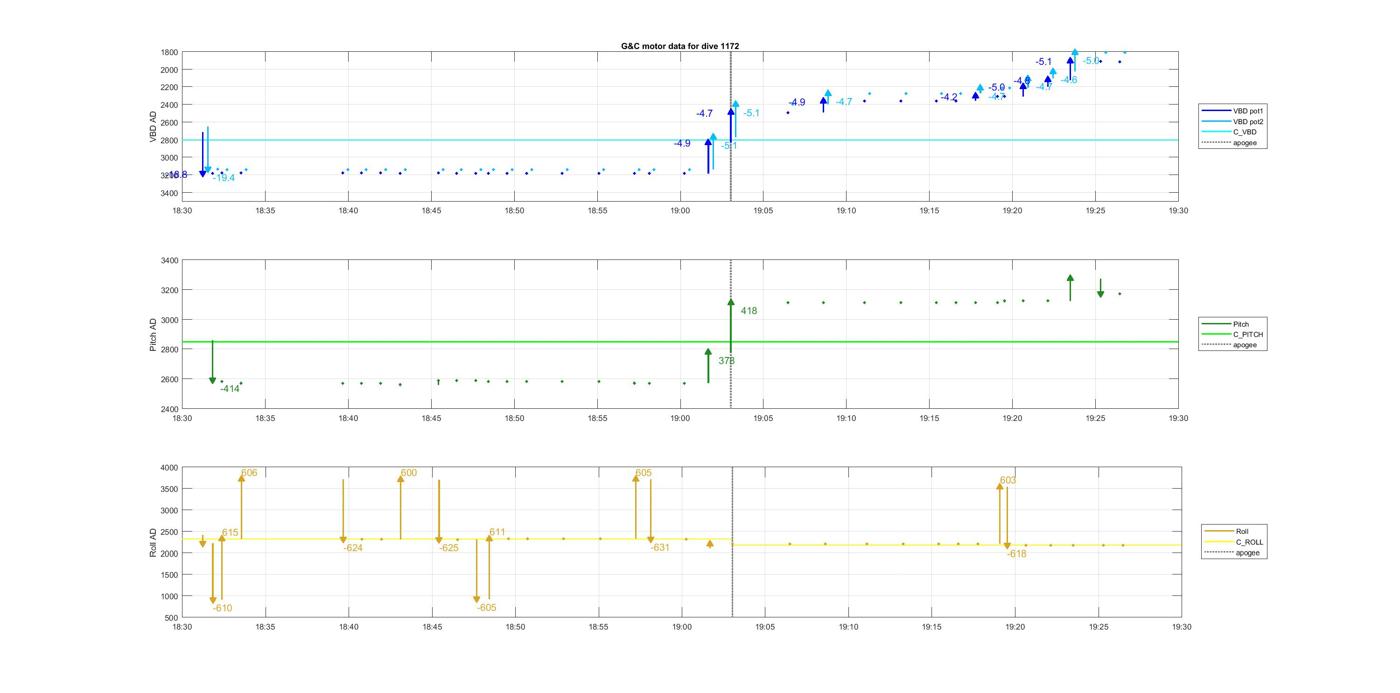1400x693 pixels.
Task: Click the 606 roll data label
Action: click(x=249, y=473)
